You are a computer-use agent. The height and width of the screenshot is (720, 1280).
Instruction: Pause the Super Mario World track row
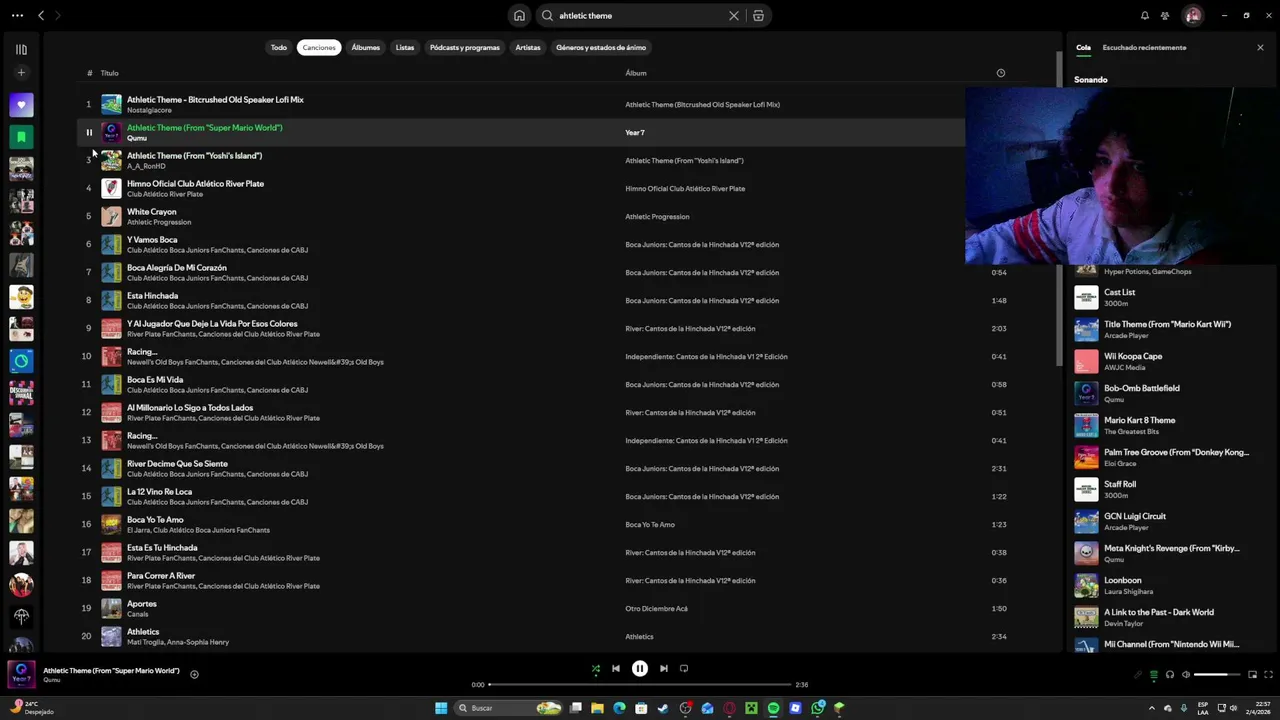pyautogui.click(x=89, y=132)
